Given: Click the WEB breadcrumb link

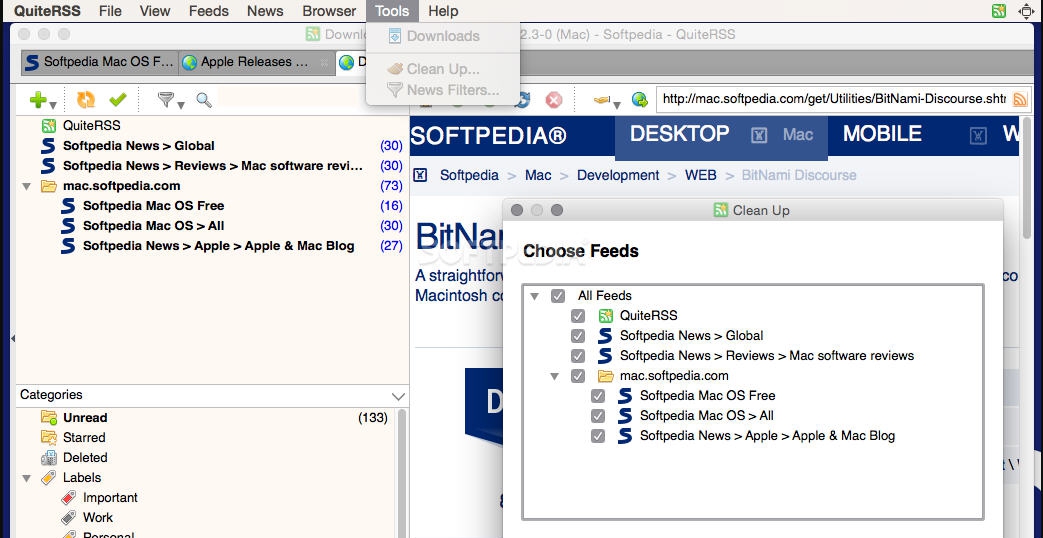Looking at the screenshot, I should (700, 176).
